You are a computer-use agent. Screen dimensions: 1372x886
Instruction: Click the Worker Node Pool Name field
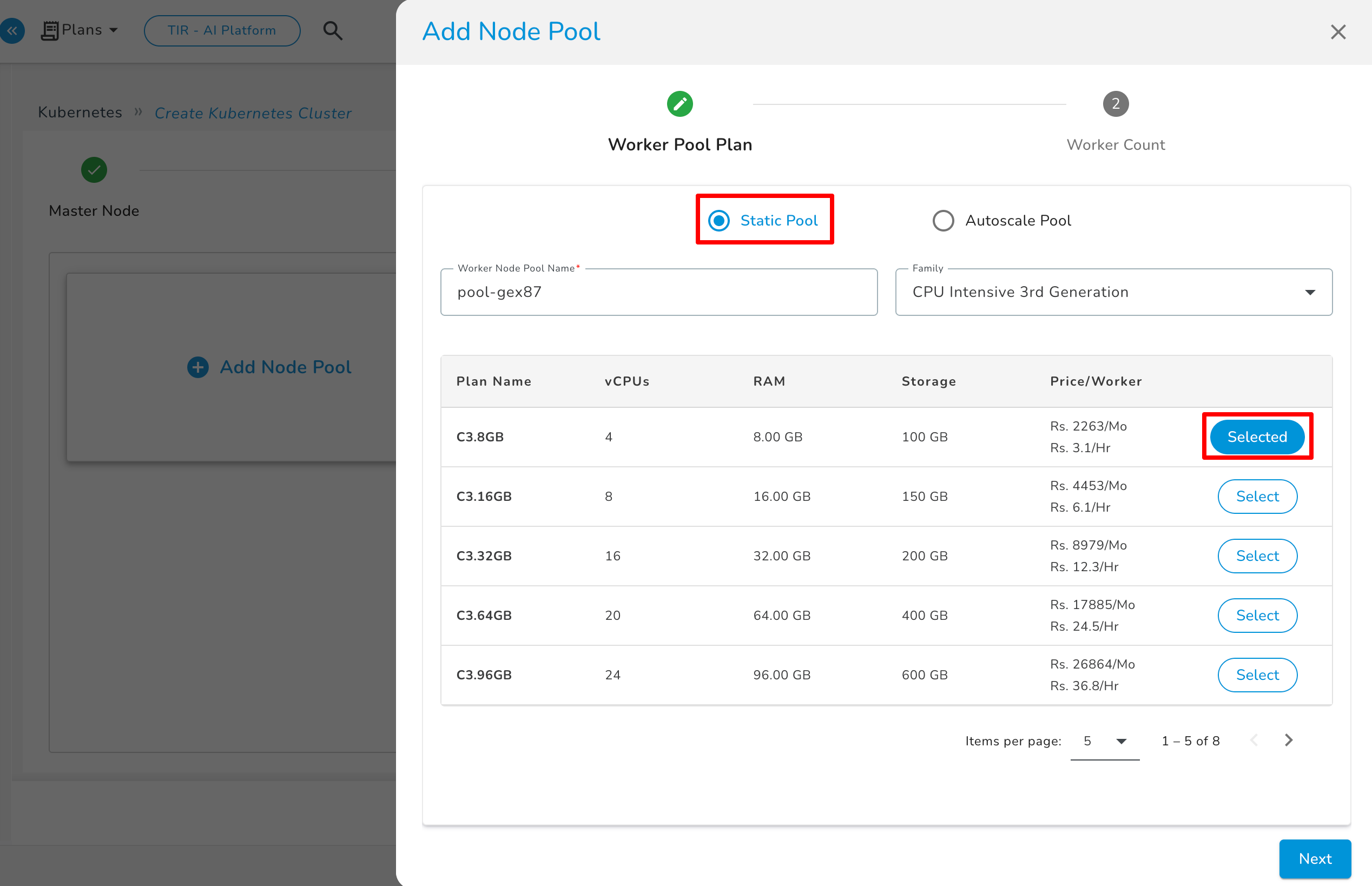coord(658,292)
